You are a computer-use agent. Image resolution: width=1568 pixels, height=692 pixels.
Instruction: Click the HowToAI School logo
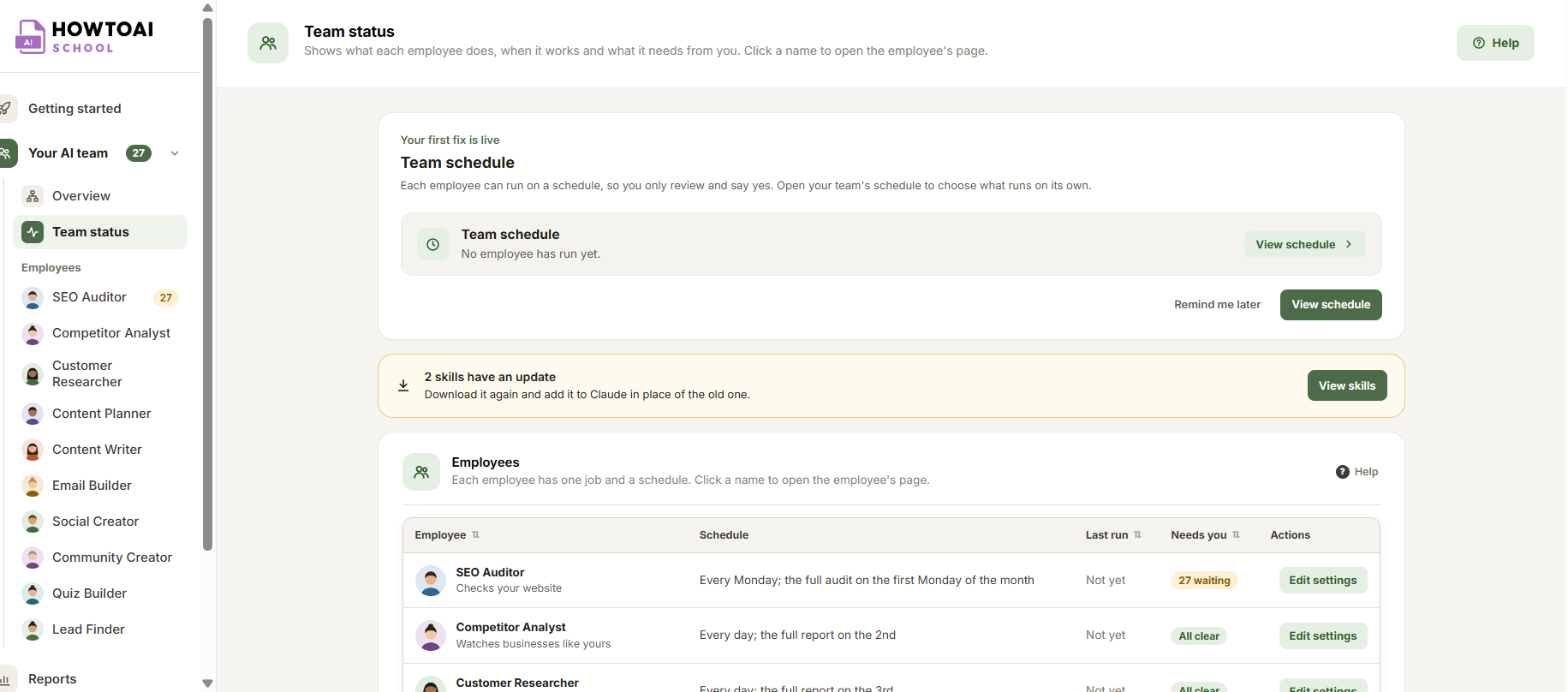pyautogui.click(x=84, y=36)
